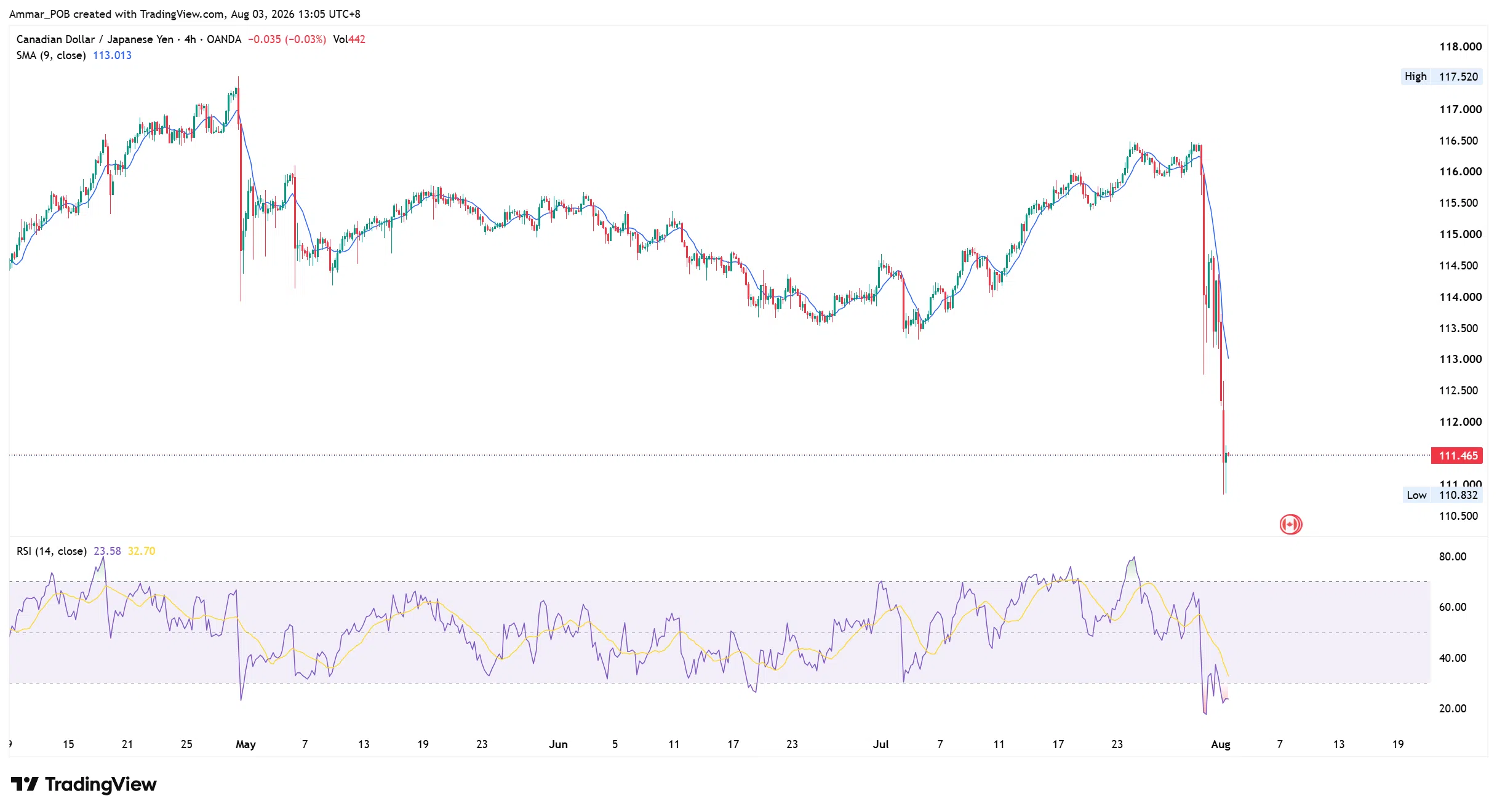Viewport: 1497px width, 812px height.
Task: Click the 116.000 price axis label
Action: click(x=1460, y=172)
